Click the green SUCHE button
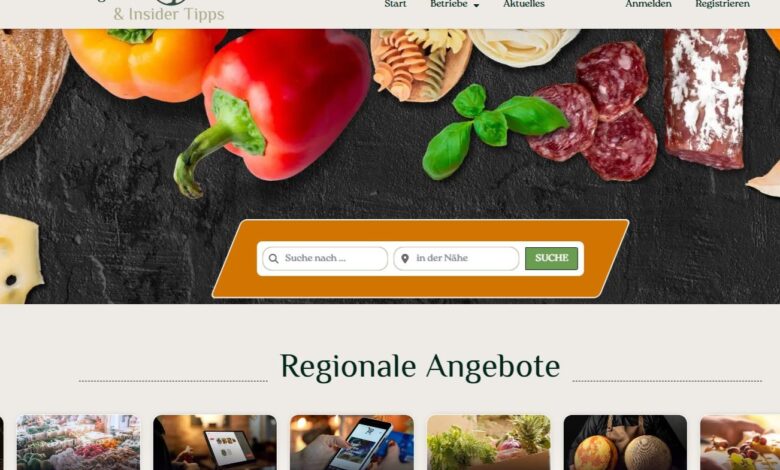Image resolution: width=780 pixels, height=470 pixels. click(551, 259)
